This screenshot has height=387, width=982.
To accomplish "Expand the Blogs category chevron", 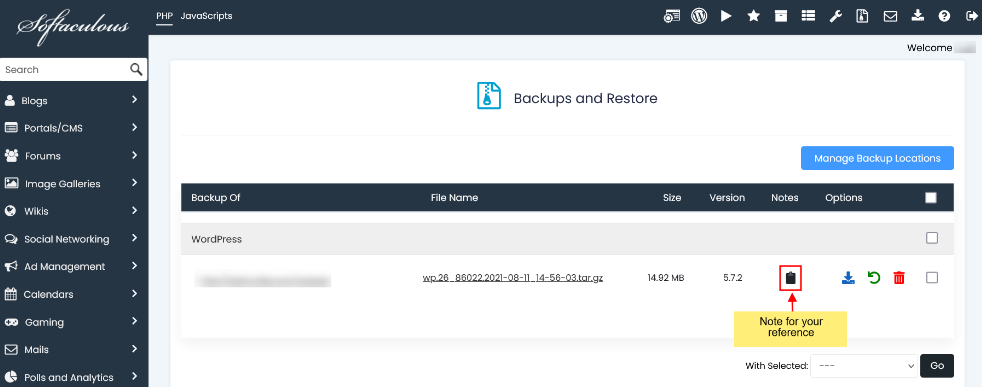I will pyautogui.click(x=135, y=100).
